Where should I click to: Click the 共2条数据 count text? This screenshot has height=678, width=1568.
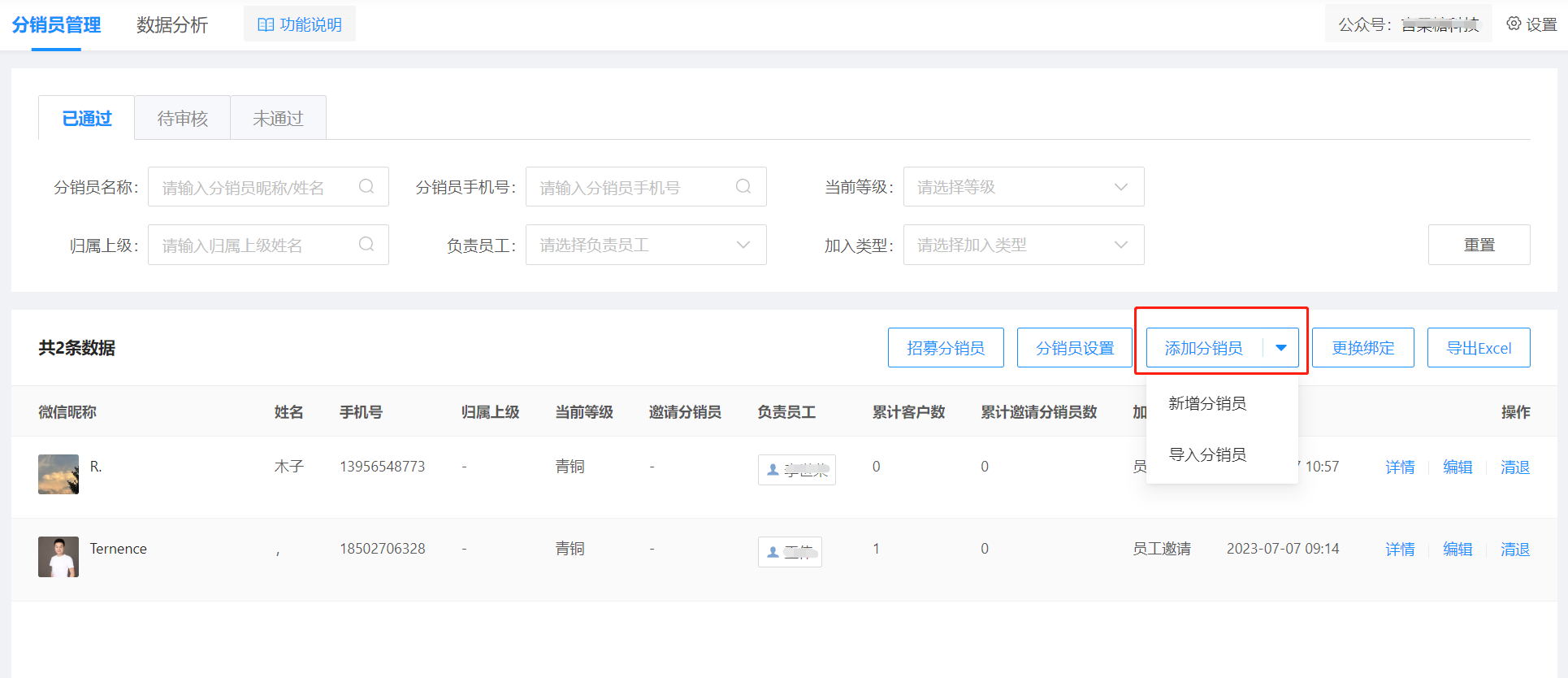click(76, 348)
